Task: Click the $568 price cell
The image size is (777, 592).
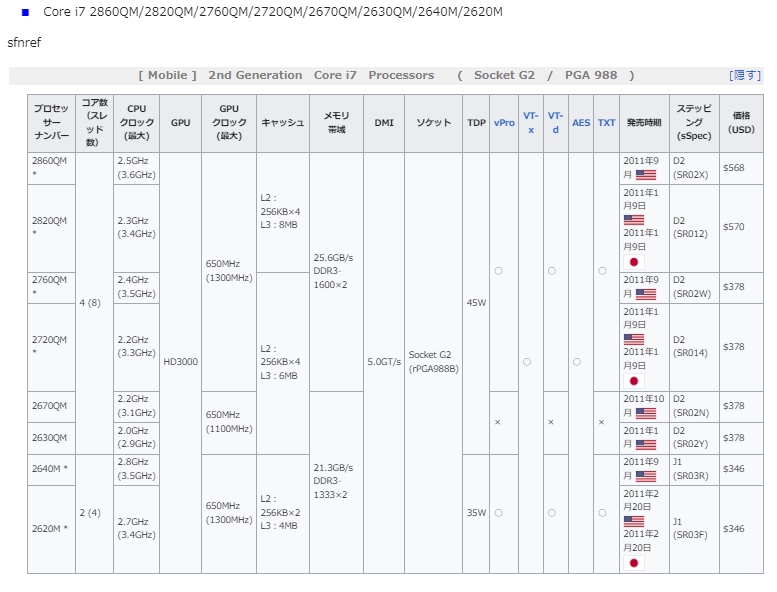Action: click(x=741, y=168)
